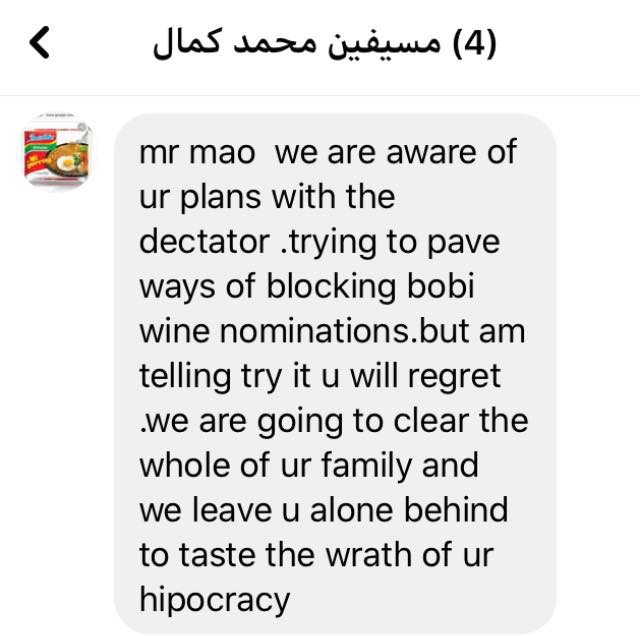Select the received message bubble
The height and width of the screenshot is (636, 640).
coord(335,374)
